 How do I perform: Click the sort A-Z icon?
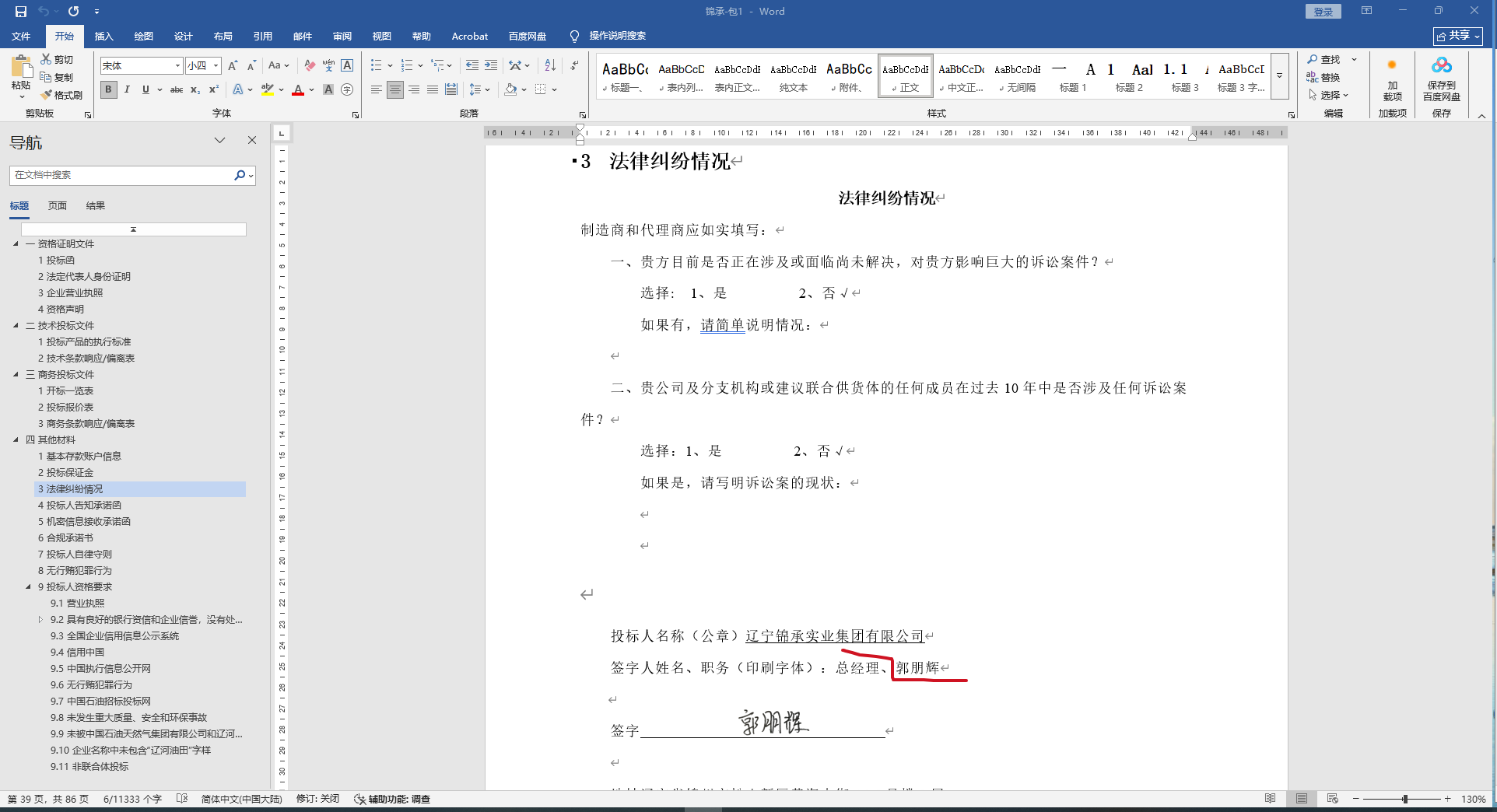(550, 65)
